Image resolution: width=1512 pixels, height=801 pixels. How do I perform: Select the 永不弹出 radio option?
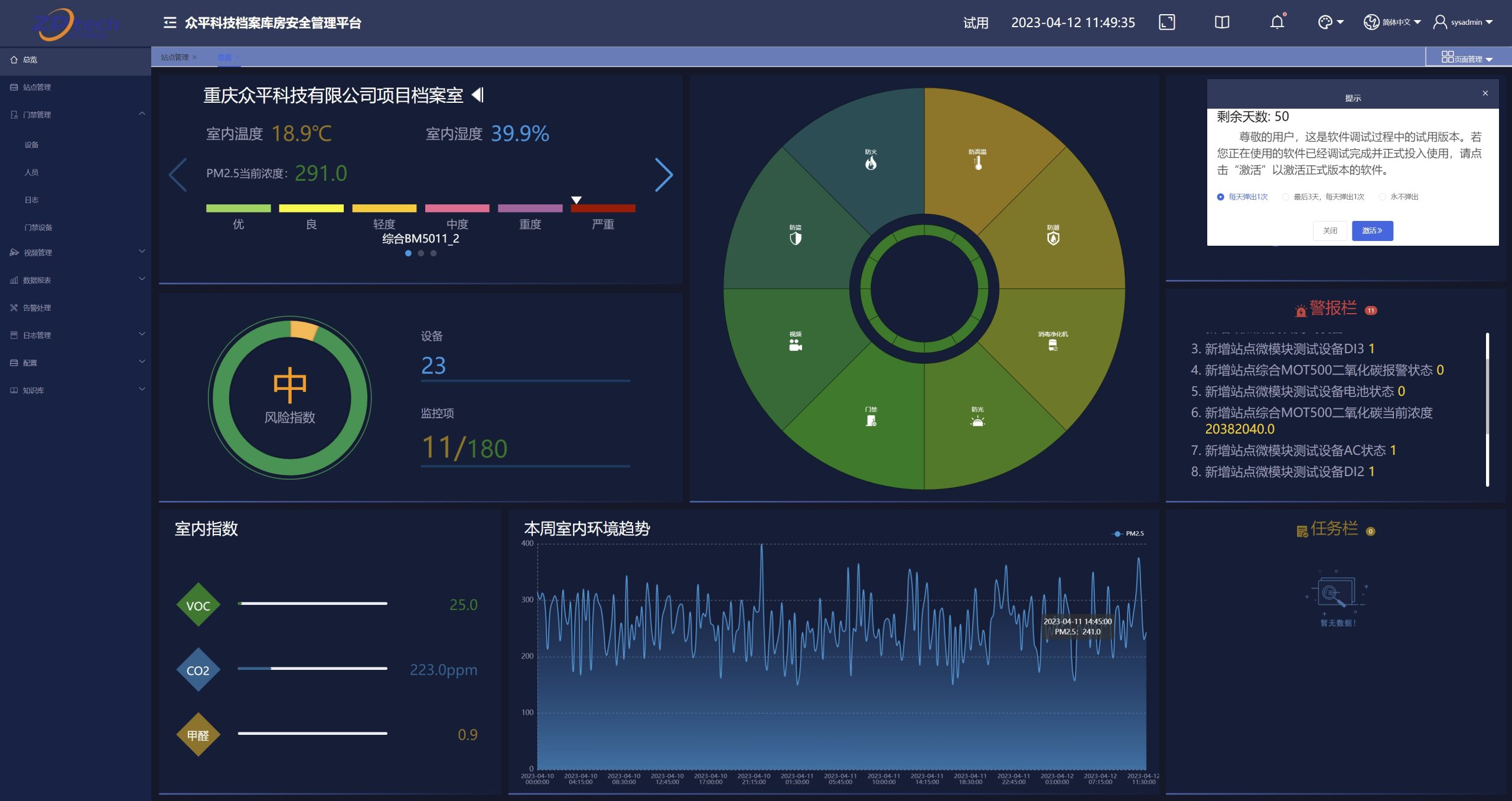pyautogui.click(x=1382, y=197)
